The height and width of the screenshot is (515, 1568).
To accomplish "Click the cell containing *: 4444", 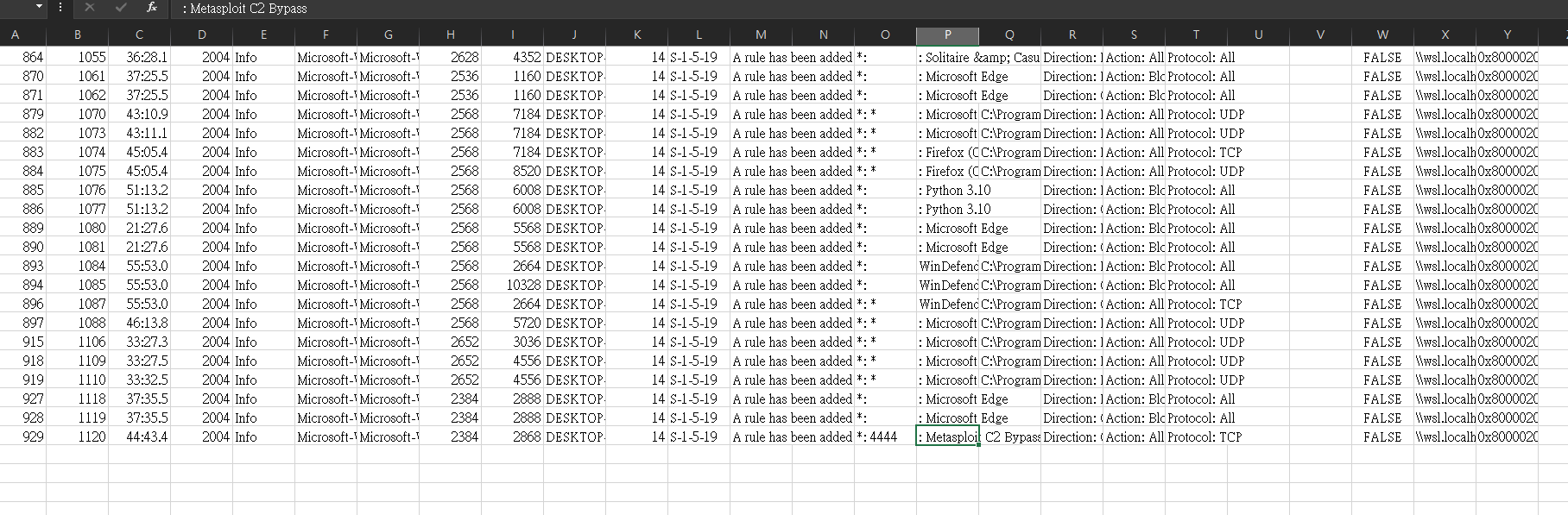I will [886, 436].
